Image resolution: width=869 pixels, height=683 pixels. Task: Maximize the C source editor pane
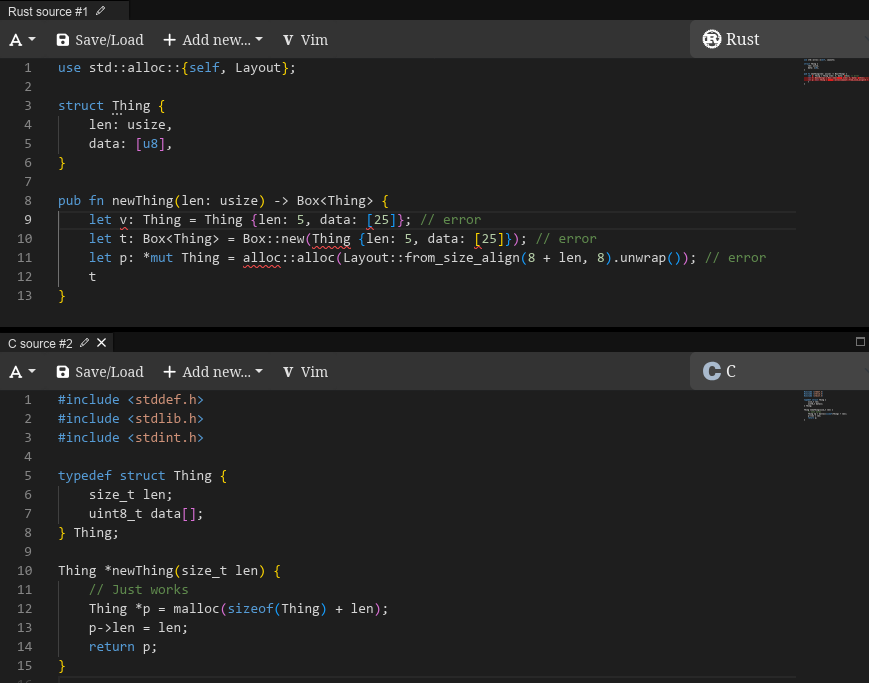(x=860, y=342)
